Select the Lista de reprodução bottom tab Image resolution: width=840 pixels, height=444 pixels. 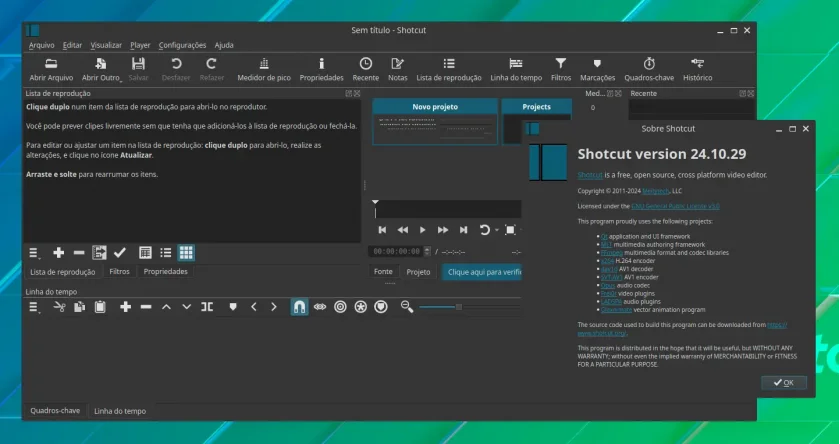click(62, 272)
